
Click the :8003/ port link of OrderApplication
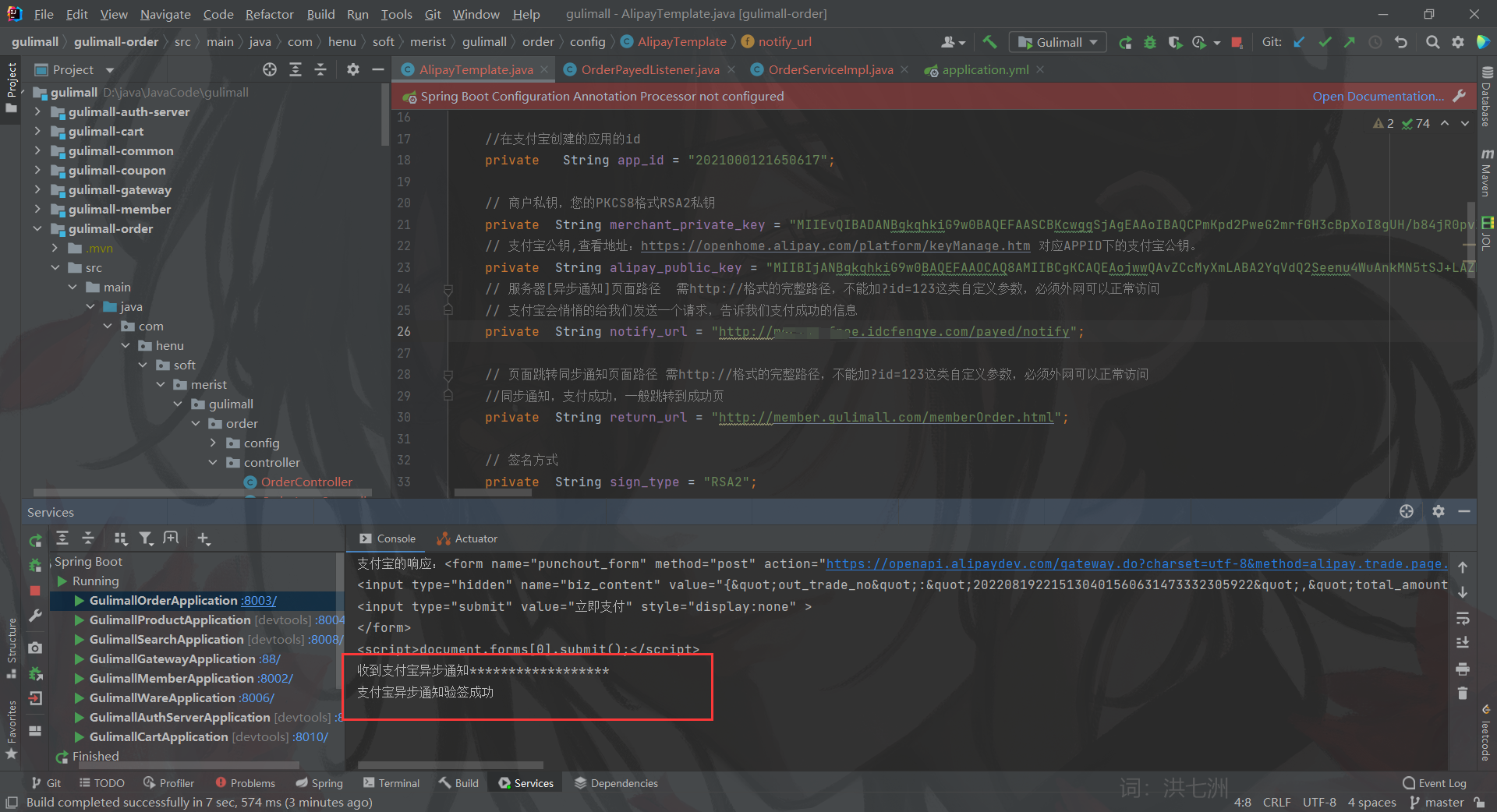[x=259, y=601]
